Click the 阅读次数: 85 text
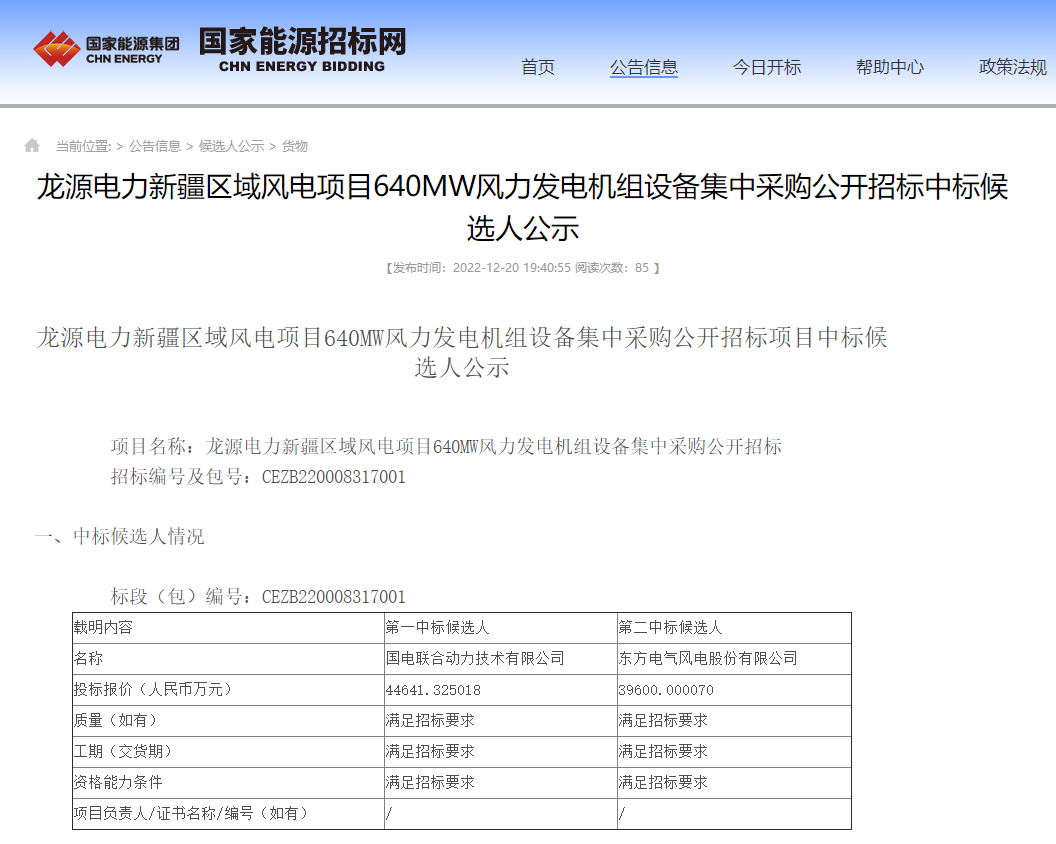 point(612,268)
